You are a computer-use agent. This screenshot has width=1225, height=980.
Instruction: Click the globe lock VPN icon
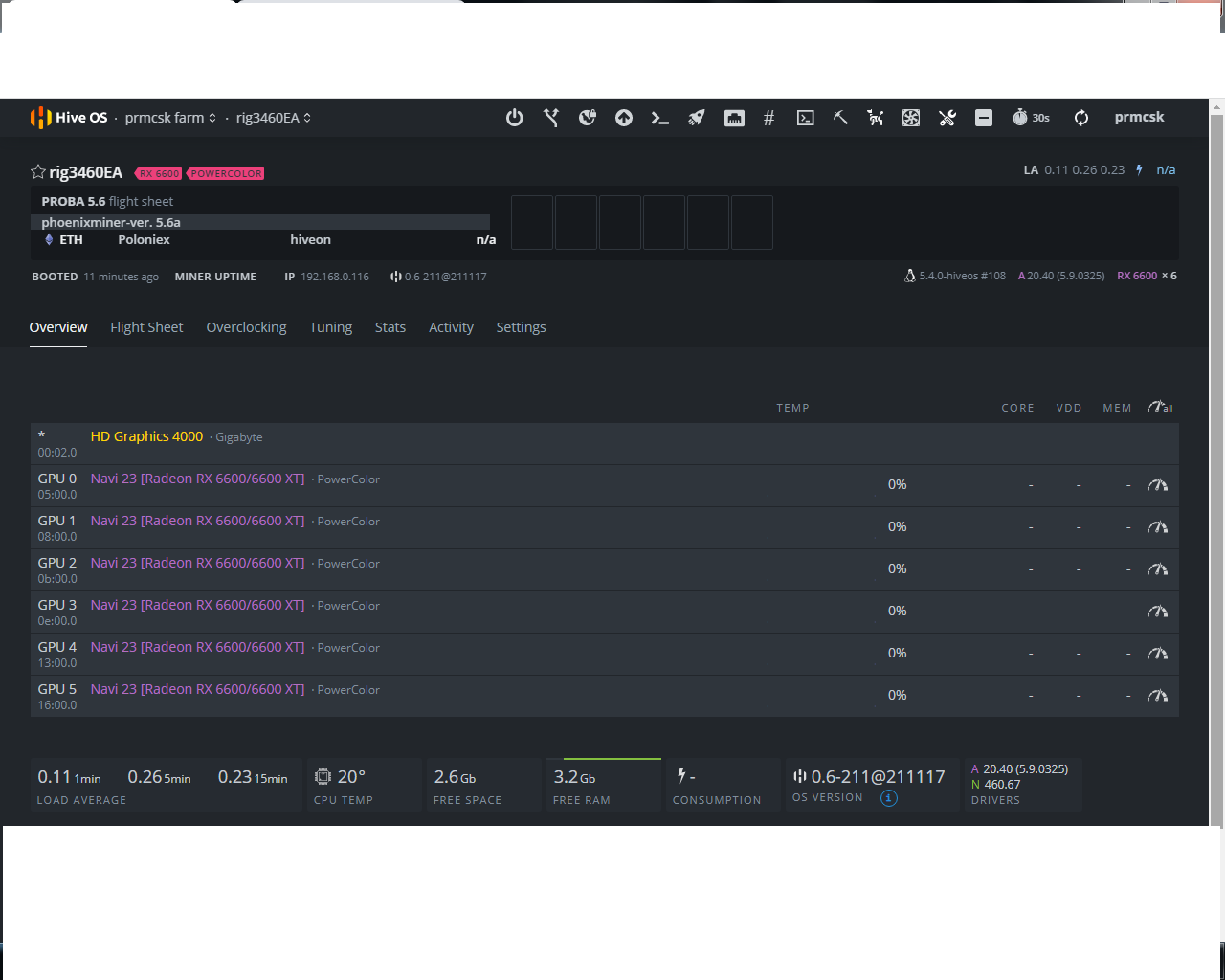pyautogui.click(x=588, y=118)
